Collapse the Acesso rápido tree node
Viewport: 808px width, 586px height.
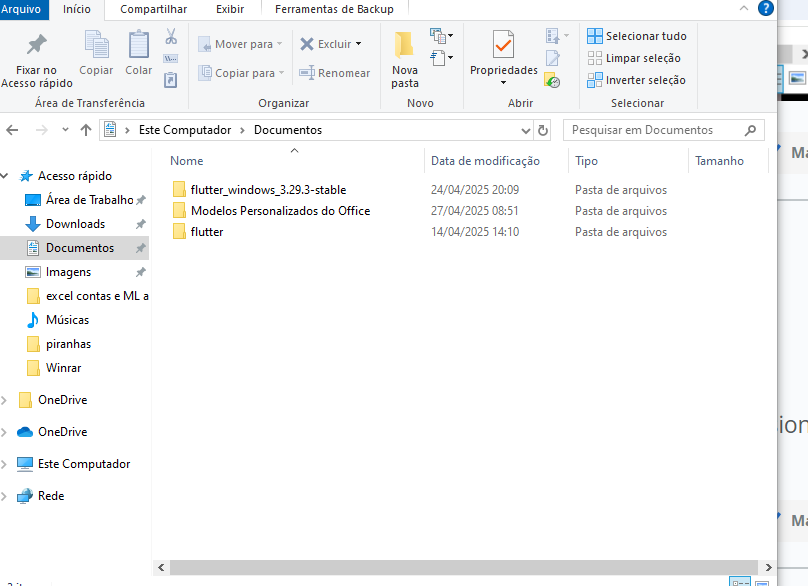[5, 176]
